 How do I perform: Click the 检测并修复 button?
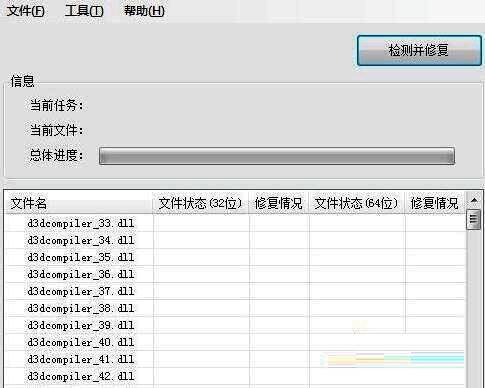point(419,51)
